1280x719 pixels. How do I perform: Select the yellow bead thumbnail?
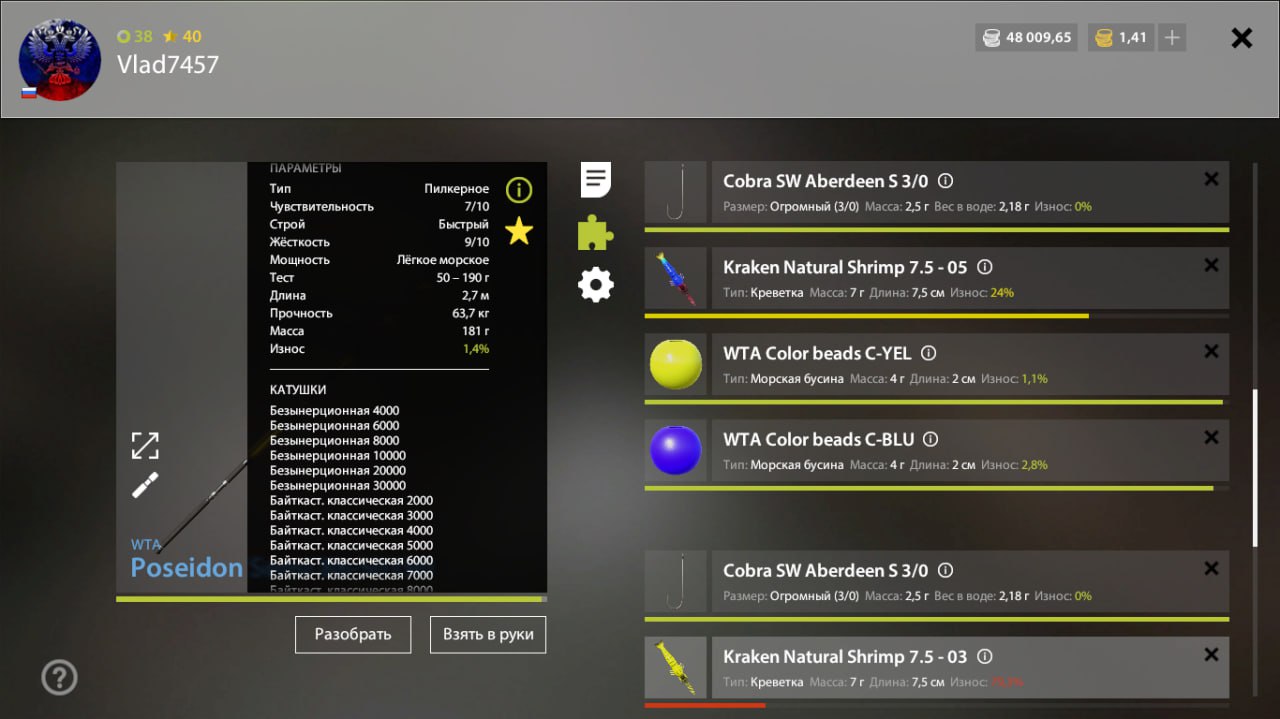(x=676, y=364)
